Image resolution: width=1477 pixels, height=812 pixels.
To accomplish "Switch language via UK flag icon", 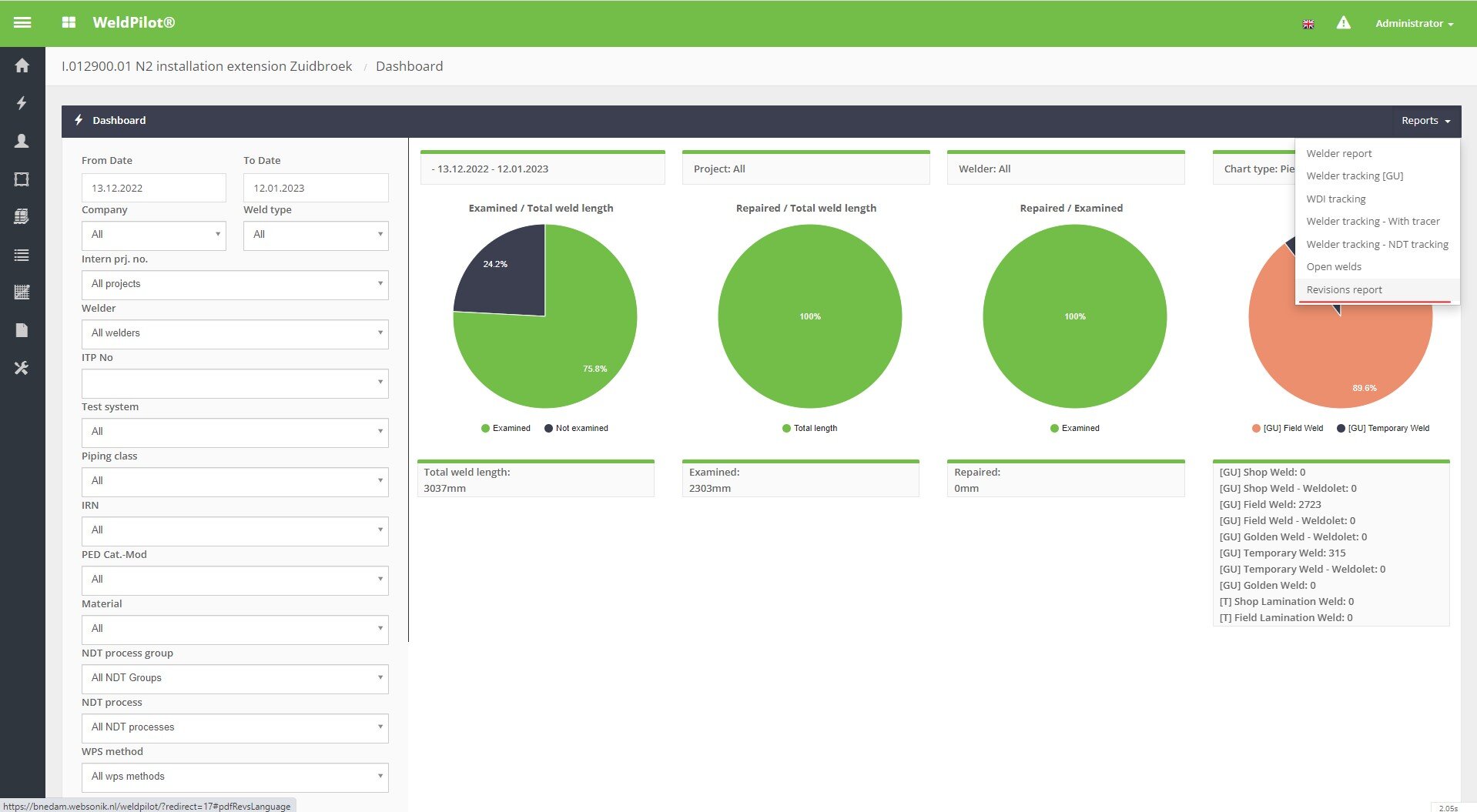I will tap(1308, 24).
